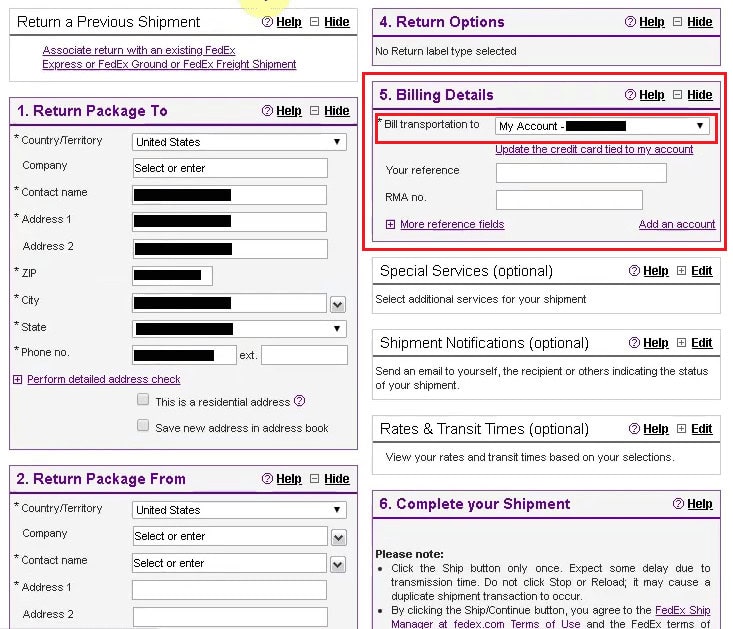Open More reference fields link
733x629 pixels.
tap(452, 224)
